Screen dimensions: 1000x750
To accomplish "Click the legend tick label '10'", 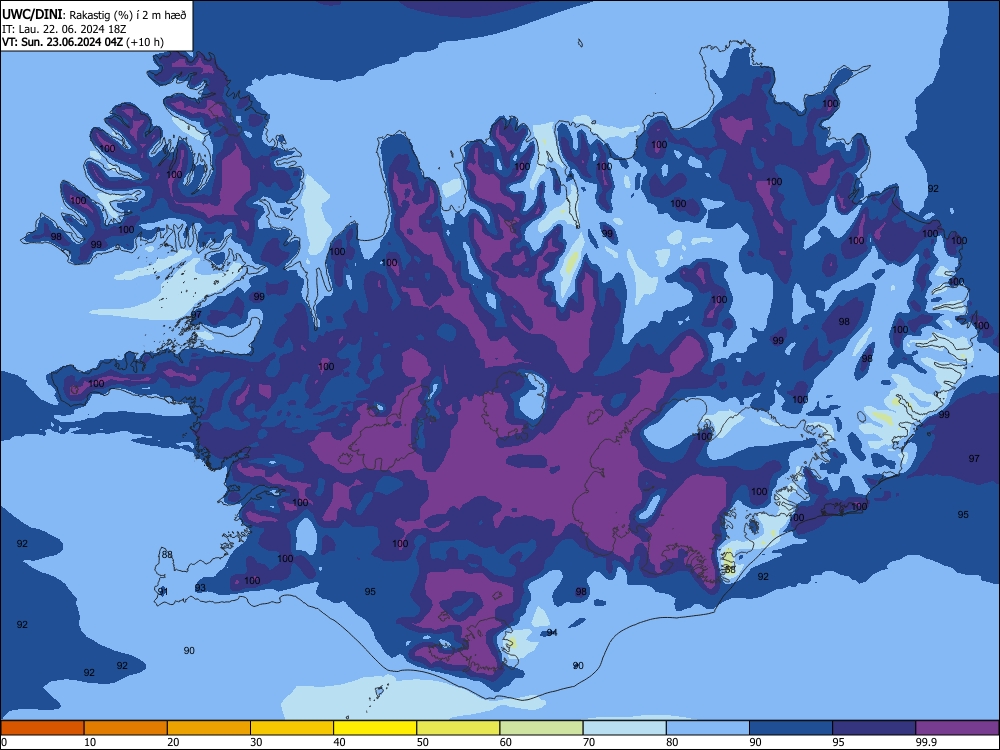I will point(90,742).
